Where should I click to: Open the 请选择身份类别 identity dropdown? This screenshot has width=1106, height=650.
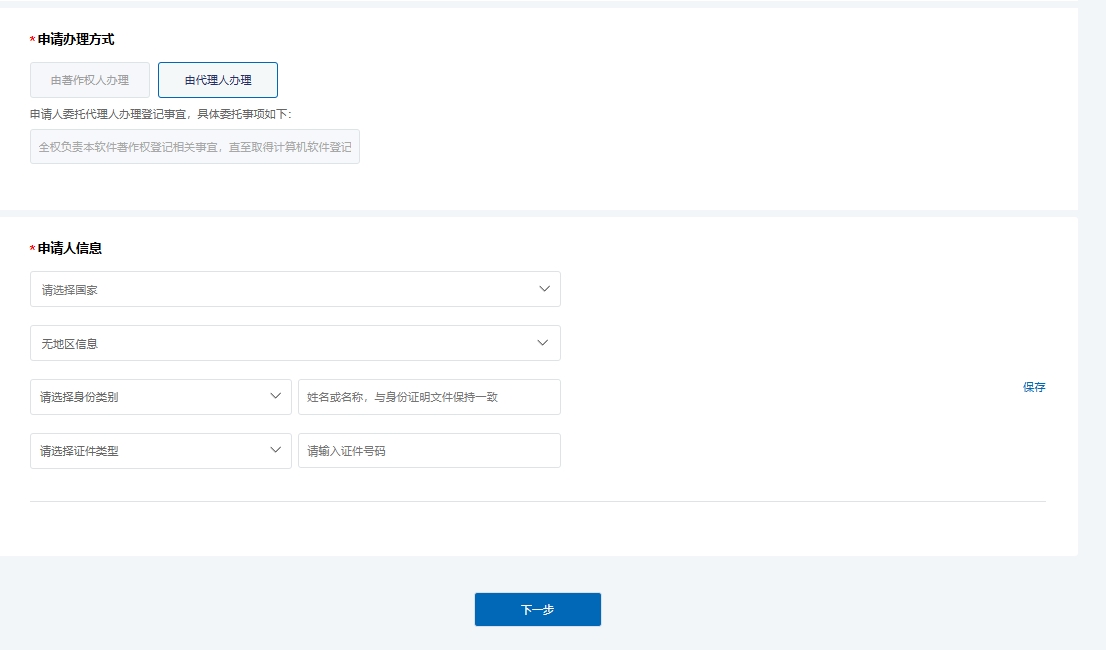click(x=150, y=397)
